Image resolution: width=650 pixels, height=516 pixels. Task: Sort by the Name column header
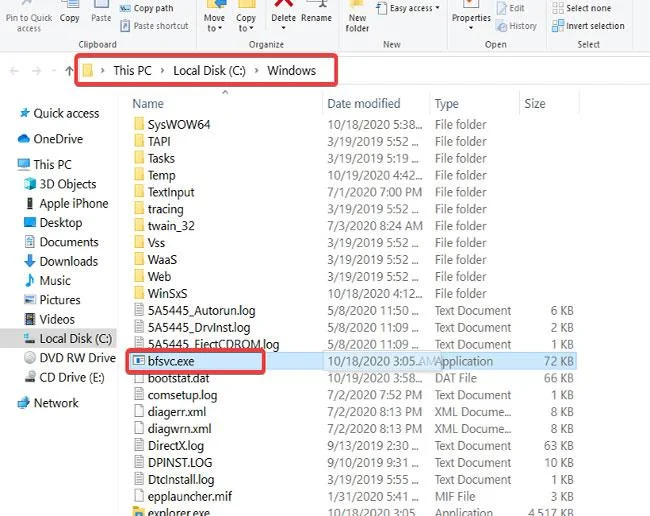148,104
